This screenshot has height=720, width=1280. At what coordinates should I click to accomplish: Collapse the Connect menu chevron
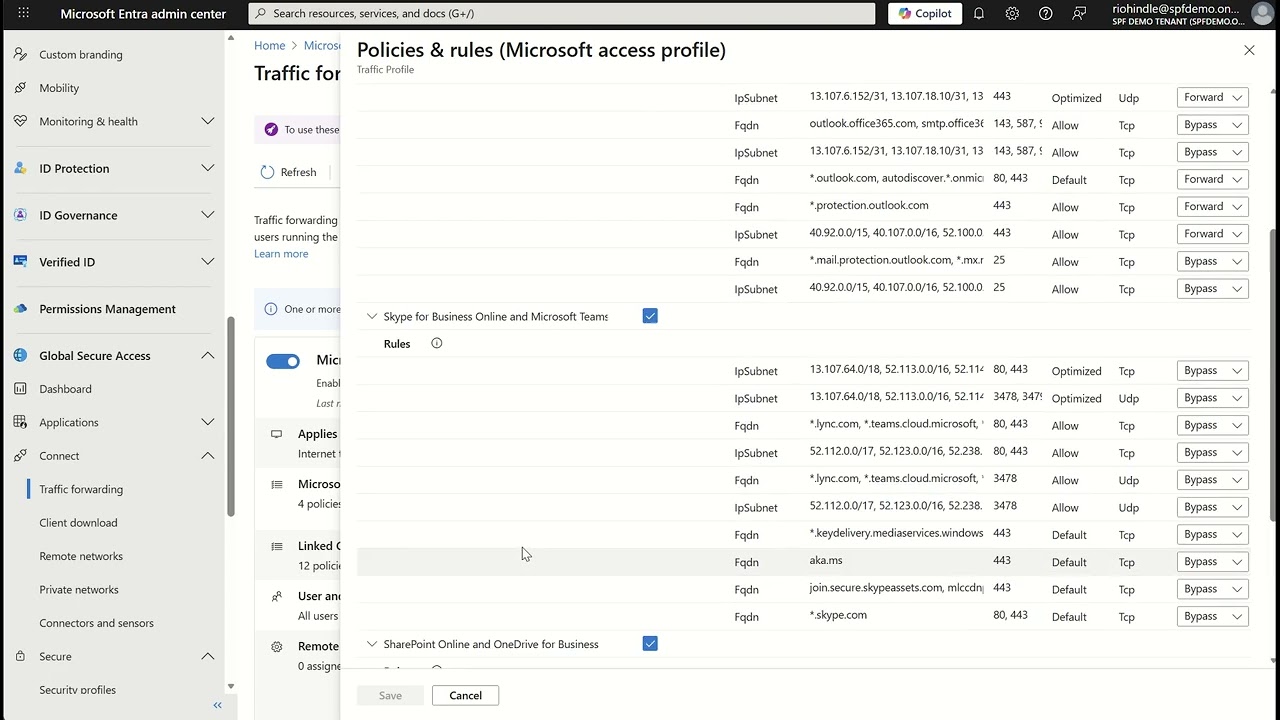(208, 456)
